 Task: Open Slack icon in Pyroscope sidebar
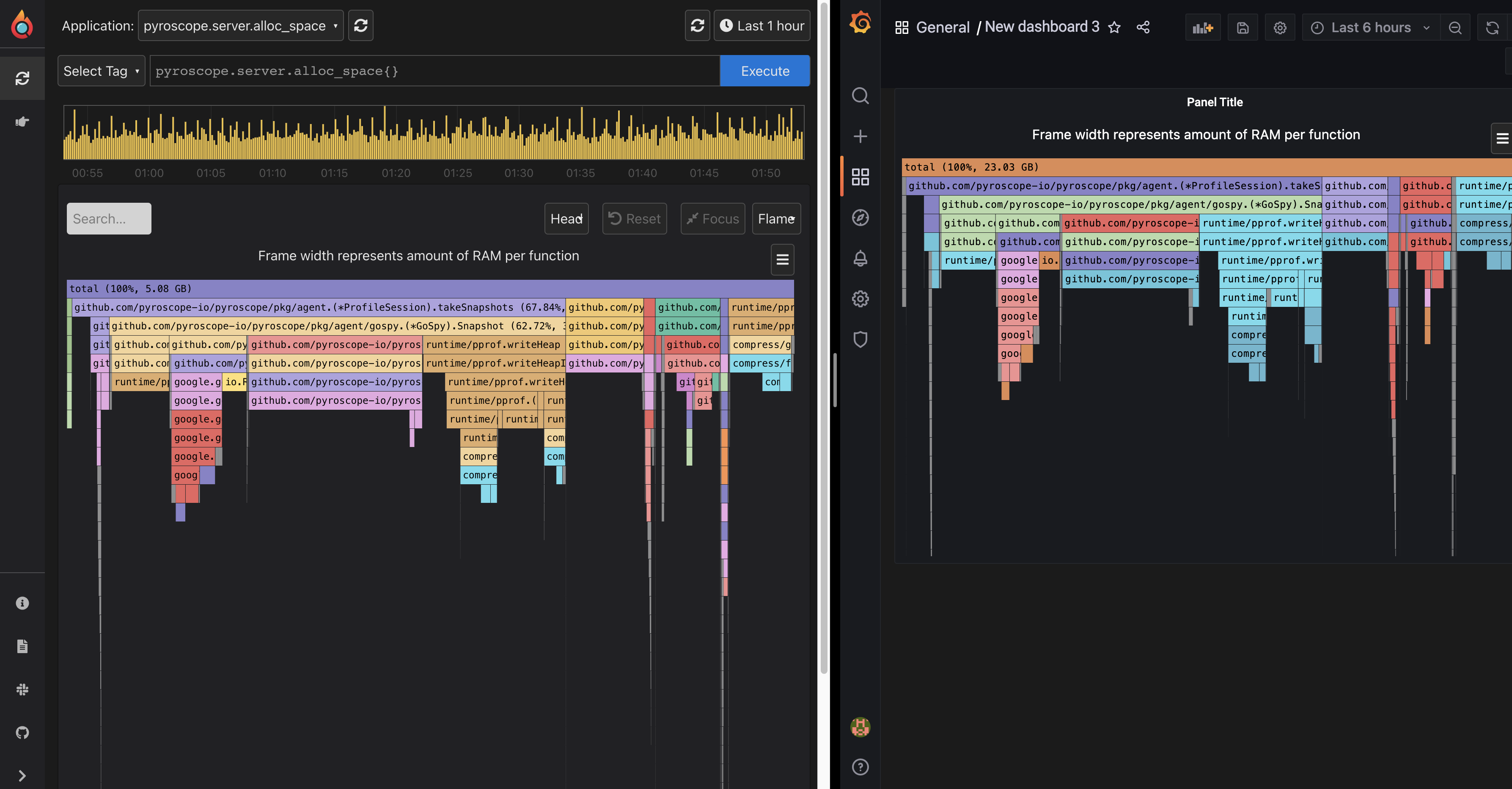tap(22, 689)
